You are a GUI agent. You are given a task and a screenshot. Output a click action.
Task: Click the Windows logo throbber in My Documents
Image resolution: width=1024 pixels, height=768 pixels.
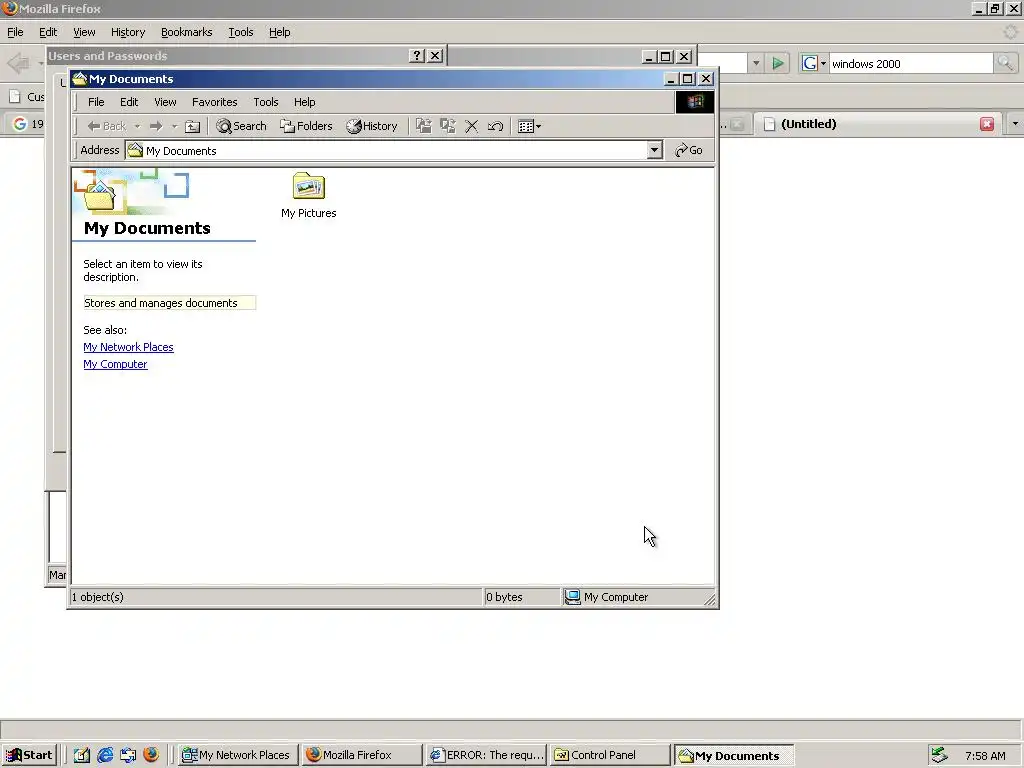(695, 102)
